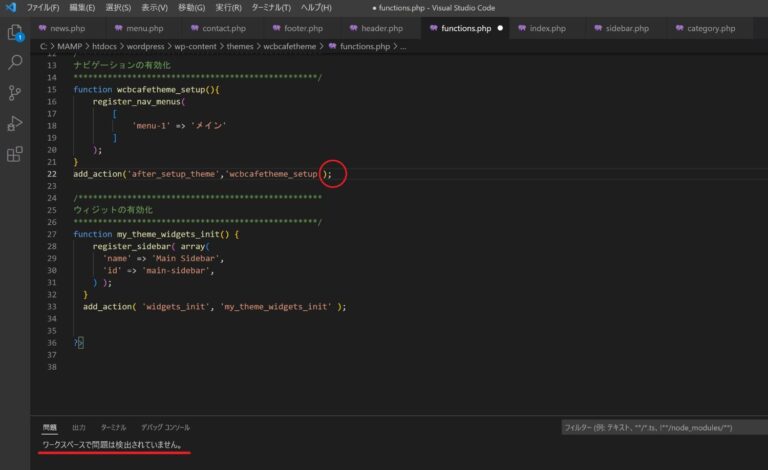Click register_nav_menus call on line 16
This screenshot has height=470, width=768.
click(x=137, y=102)
